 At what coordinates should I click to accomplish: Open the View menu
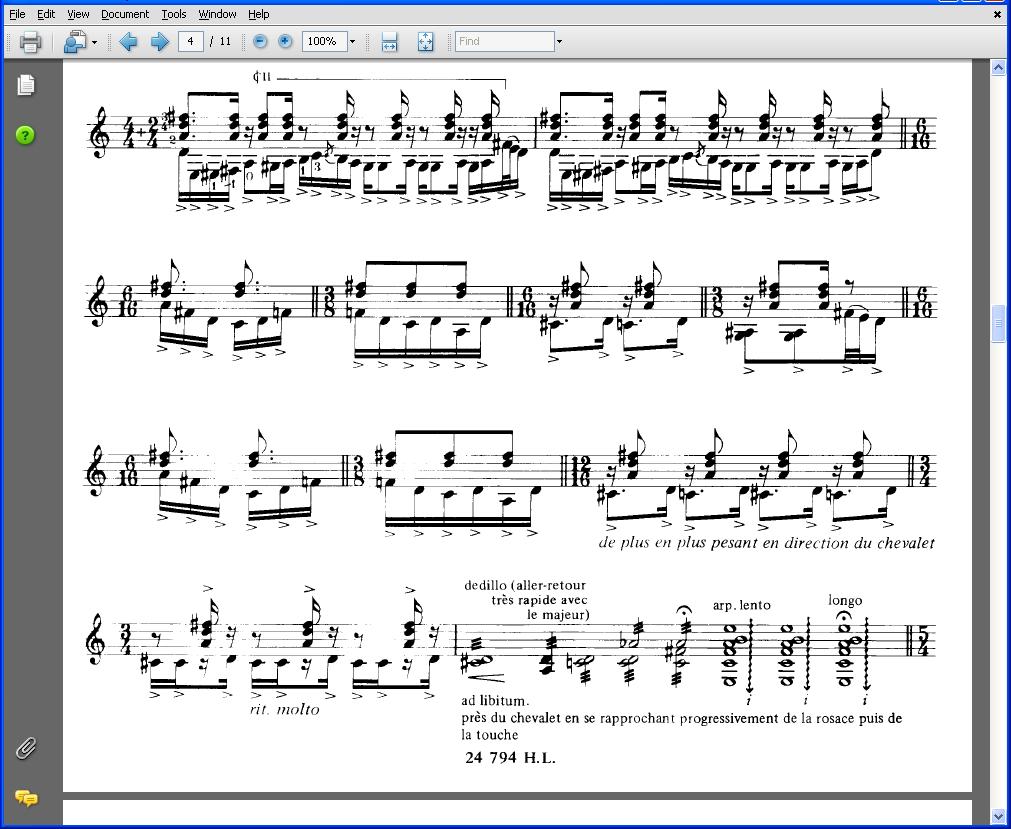78,14
